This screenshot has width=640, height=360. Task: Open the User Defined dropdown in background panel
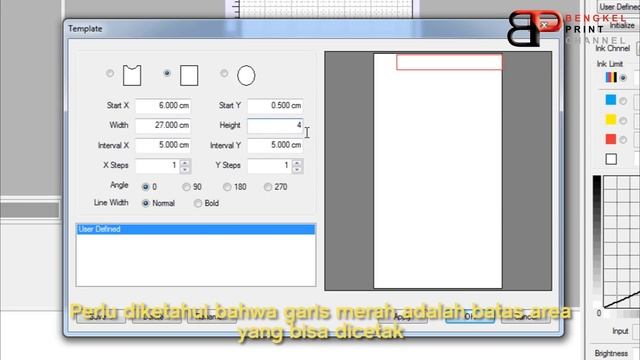click(x=619, y=7)
